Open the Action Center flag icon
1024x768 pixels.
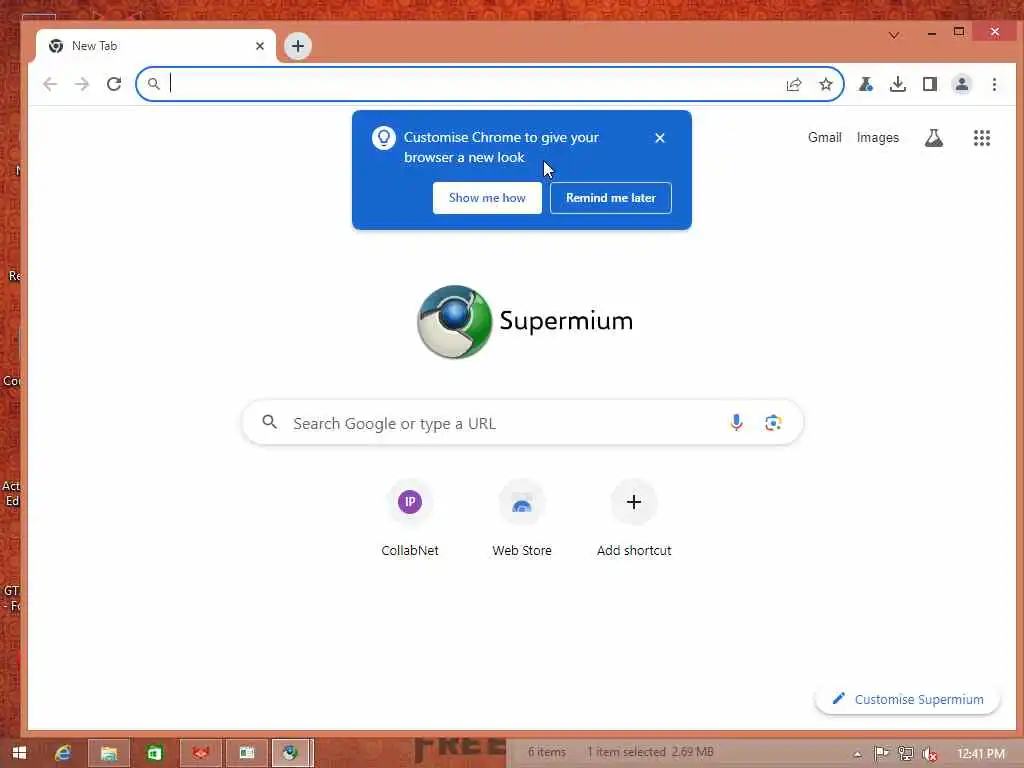tap(881, 754)
